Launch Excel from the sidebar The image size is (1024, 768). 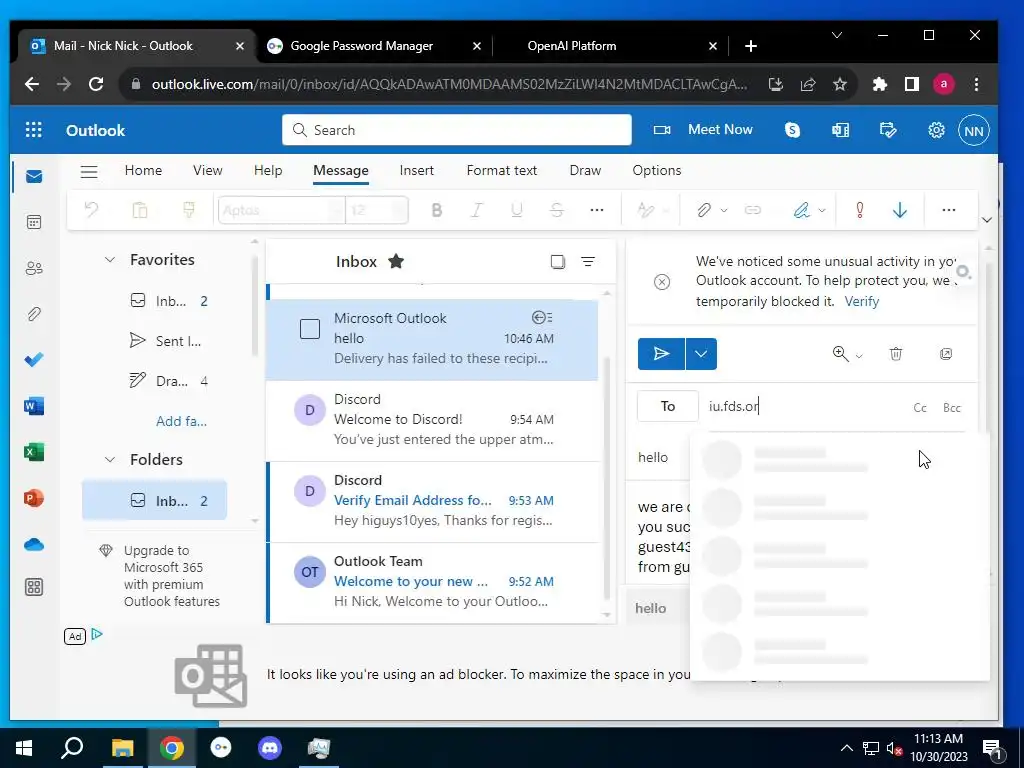pyautogui.click(x=34, y=452)
